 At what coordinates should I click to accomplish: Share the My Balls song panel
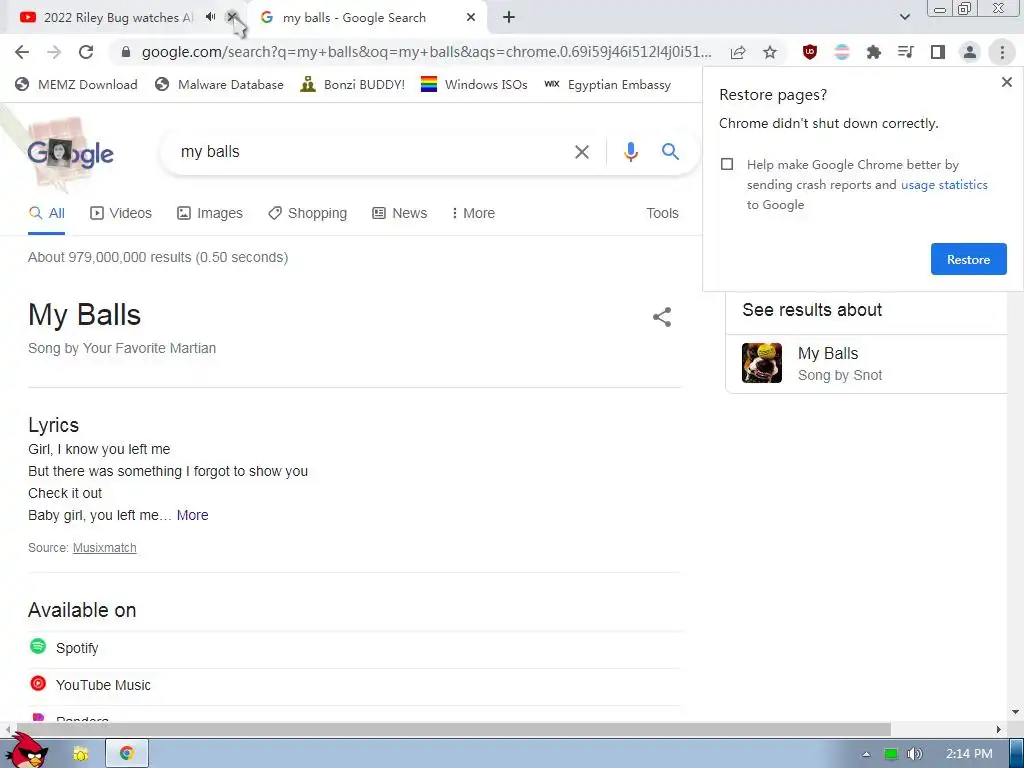pos(662,317)
